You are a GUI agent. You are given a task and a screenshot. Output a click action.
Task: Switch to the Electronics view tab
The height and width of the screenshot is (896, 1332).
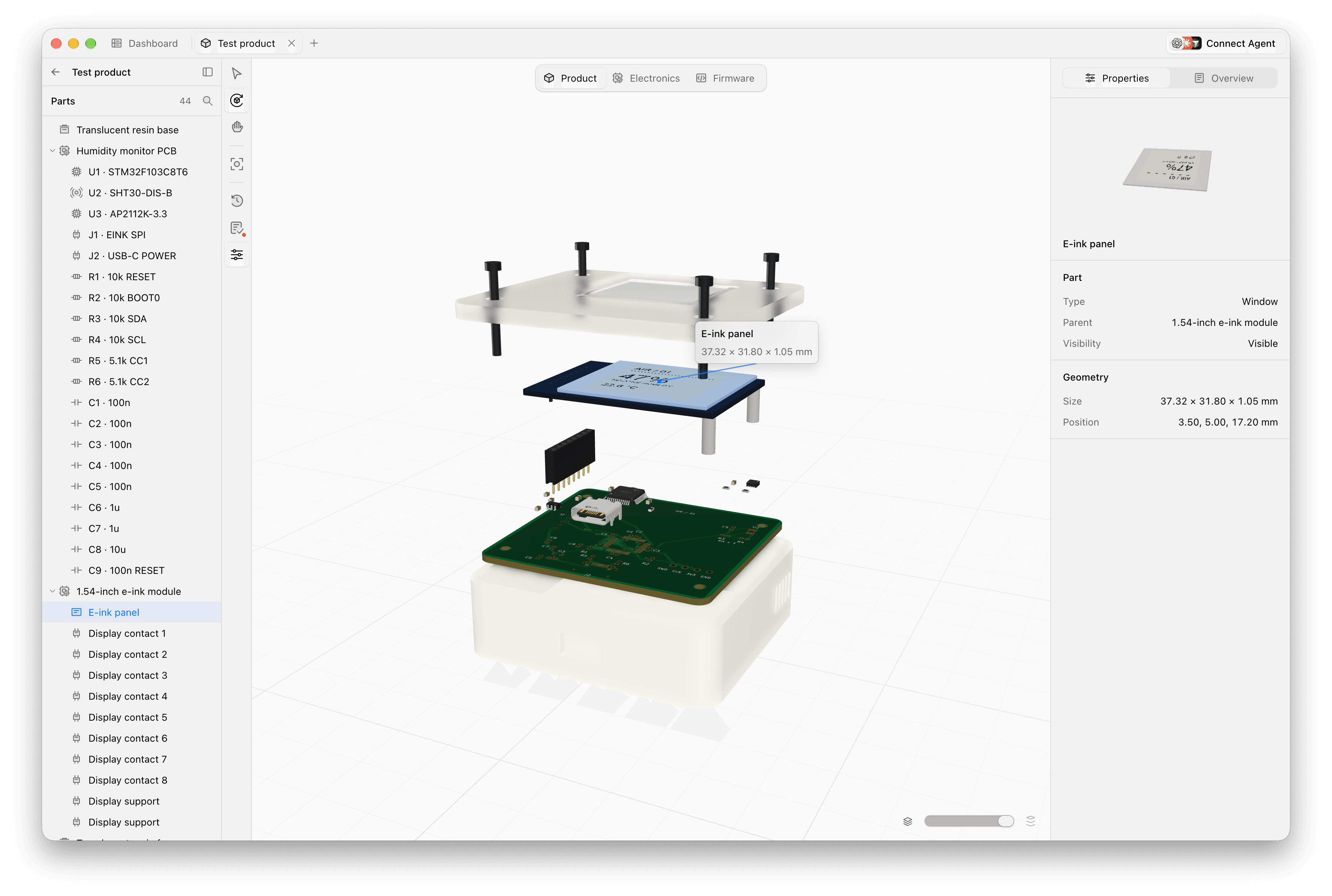pyautogui.click(x=646, y=78)
